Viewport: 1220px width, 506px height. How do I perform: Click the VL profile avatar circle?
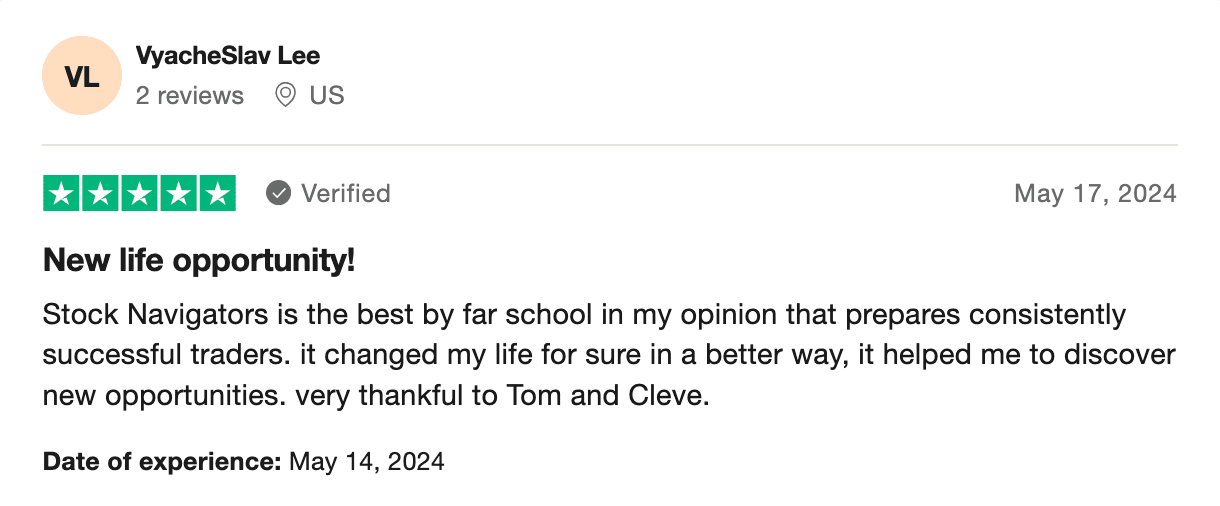(x=82, y=75)
